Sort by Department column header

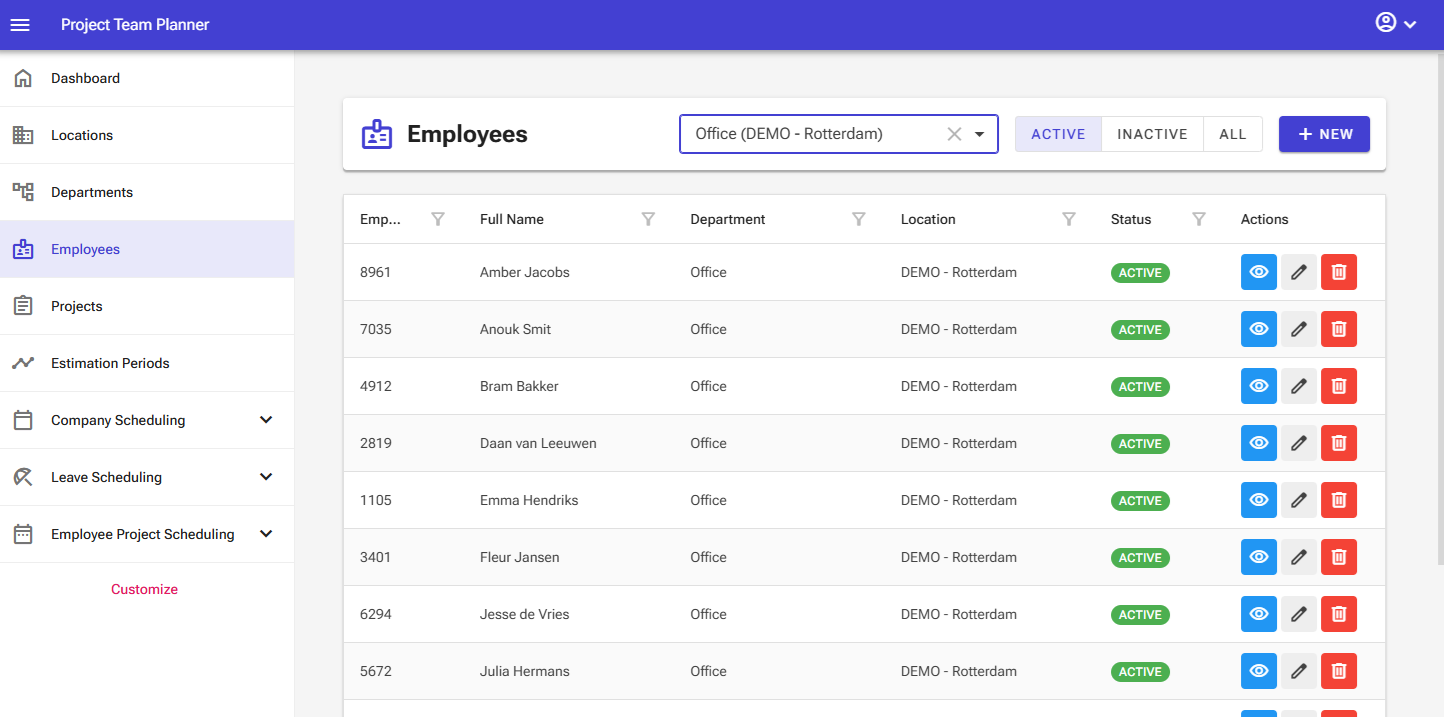(727, 219)
